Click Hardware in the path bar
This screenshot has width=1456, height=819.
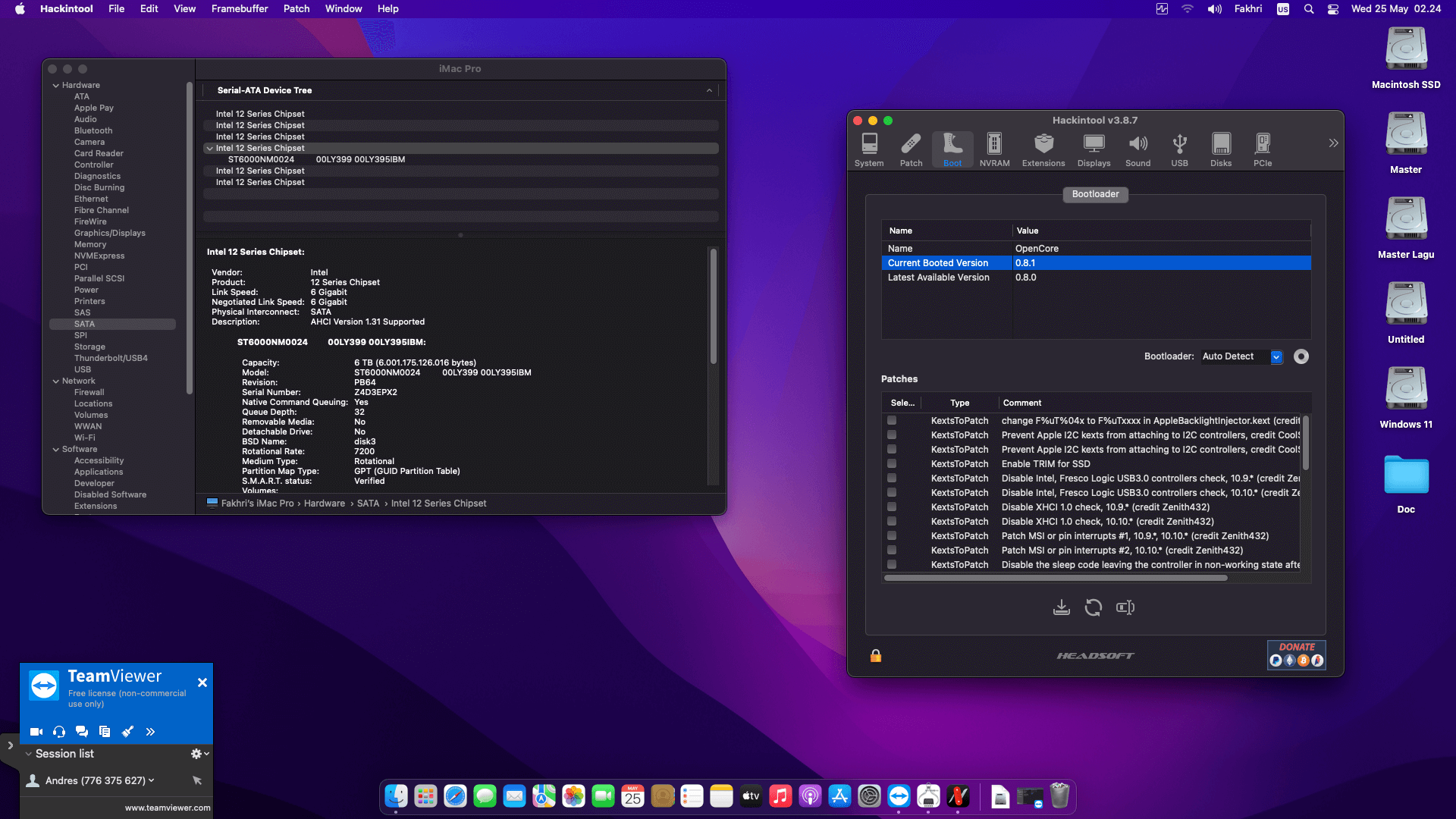click(325, 504)
